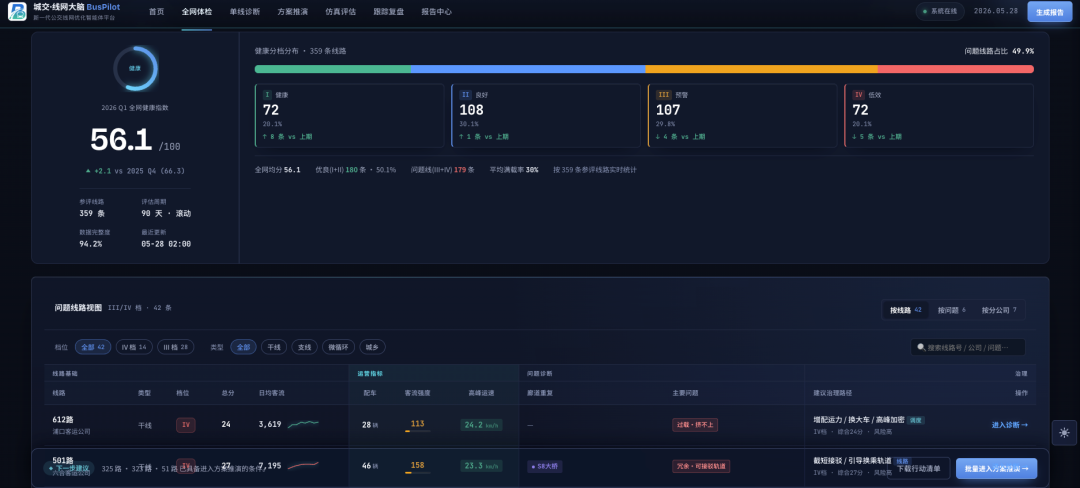Open 方案推演 in the top navigation
The height and width of the screenshot is (488, 1080).
(293, 12)
